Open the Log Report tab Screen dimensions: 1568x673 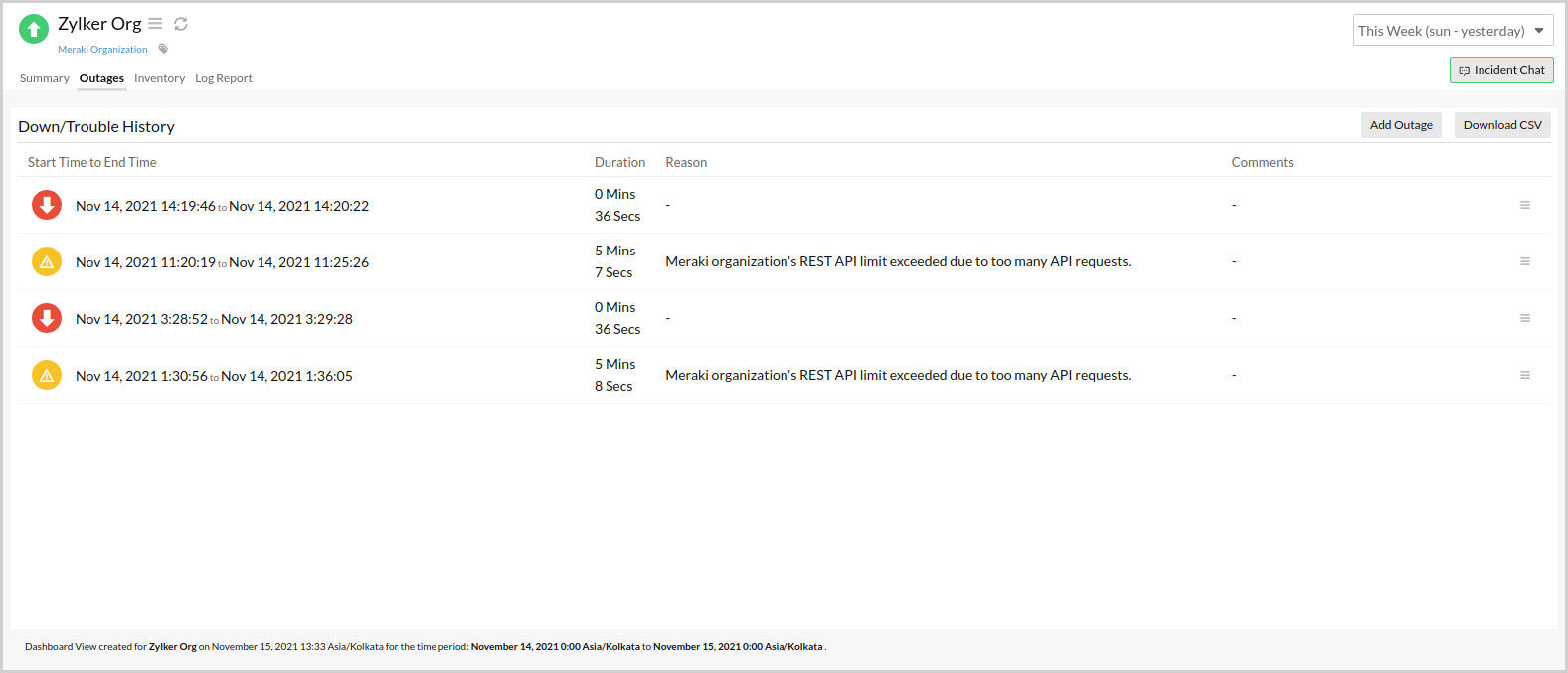223,78
